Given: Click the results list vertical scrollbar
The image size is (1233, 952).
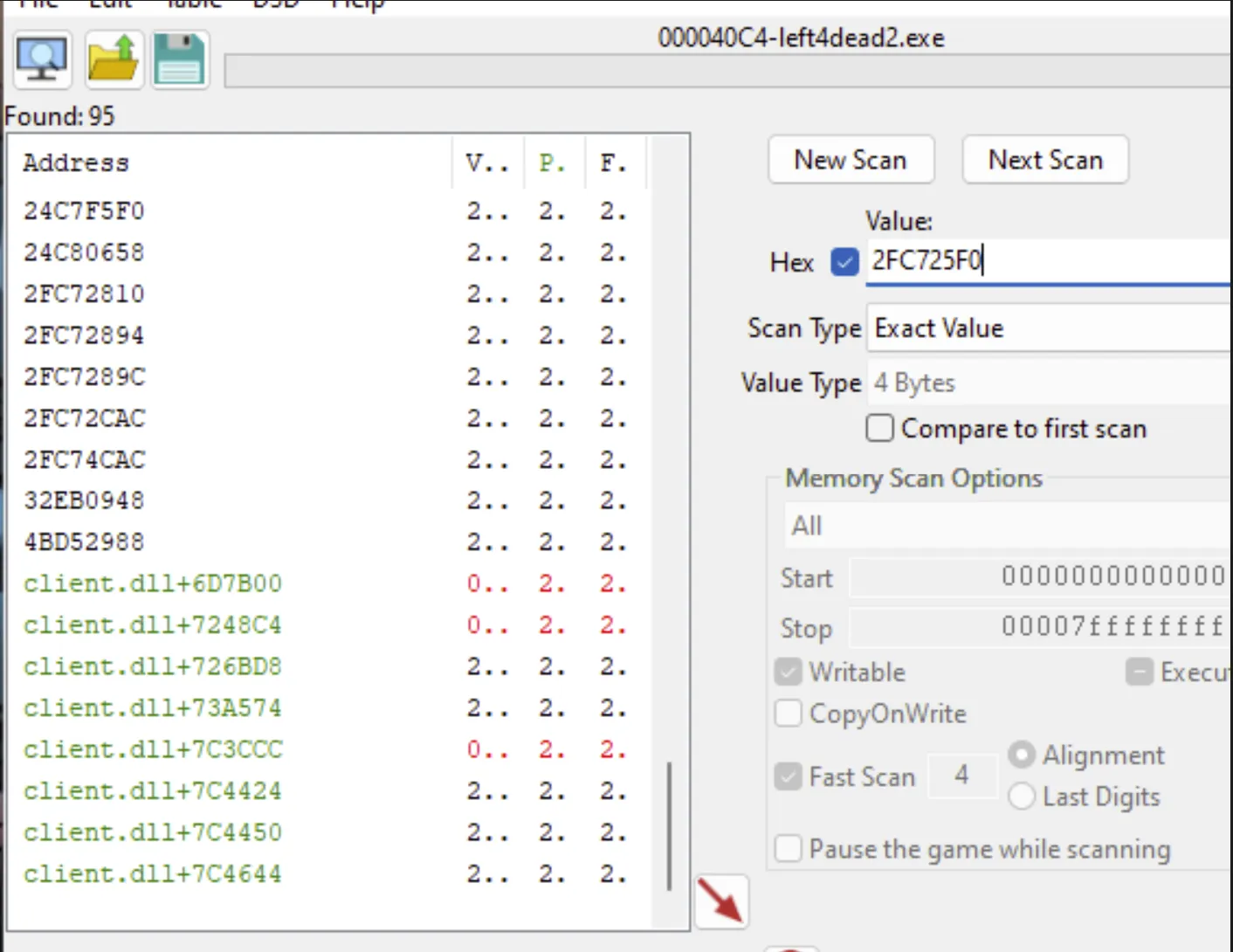Looking at the screenshot, I should (x=669, y=824).
